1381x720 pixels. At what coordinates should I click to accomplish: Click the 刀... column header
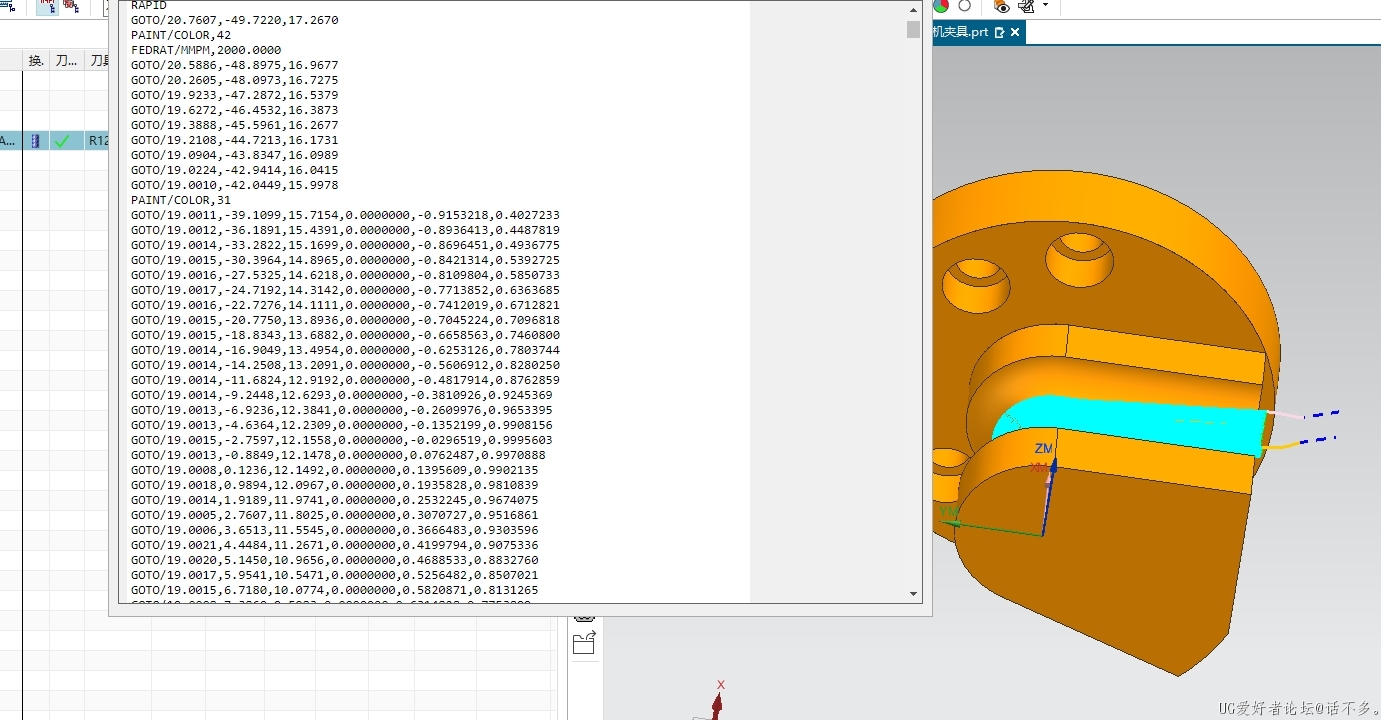66,61
